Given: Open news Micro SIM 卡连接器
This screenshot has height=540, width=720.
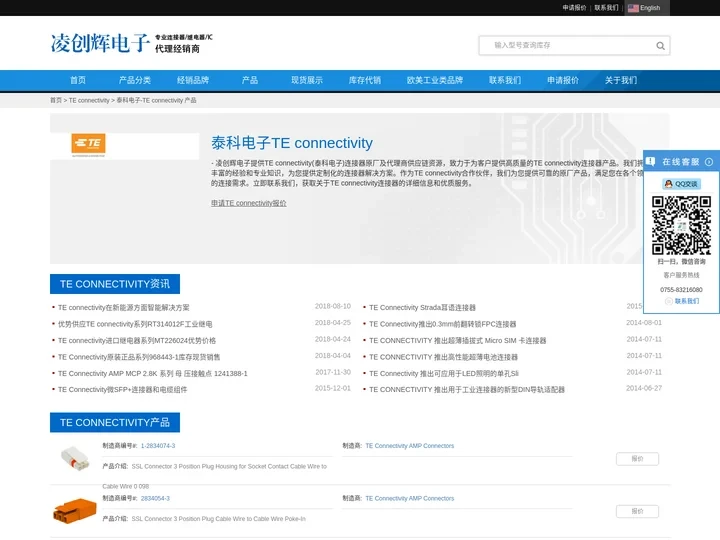Looking at the screenshot, I should click(458, 341).
